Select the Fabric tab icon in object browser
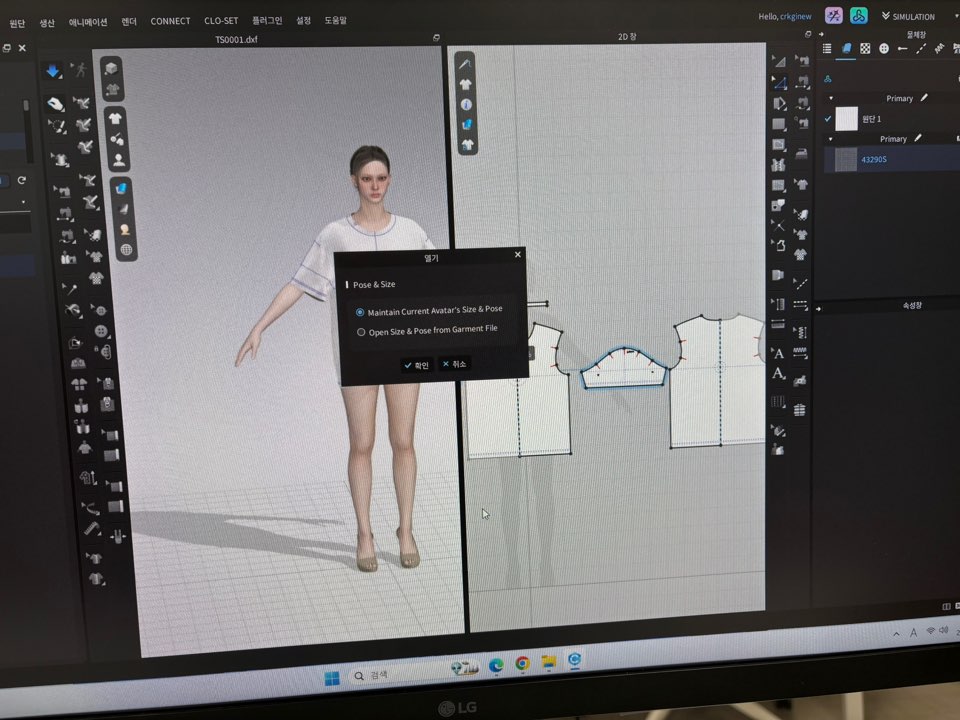960x720 pixels. pos(846,48)
